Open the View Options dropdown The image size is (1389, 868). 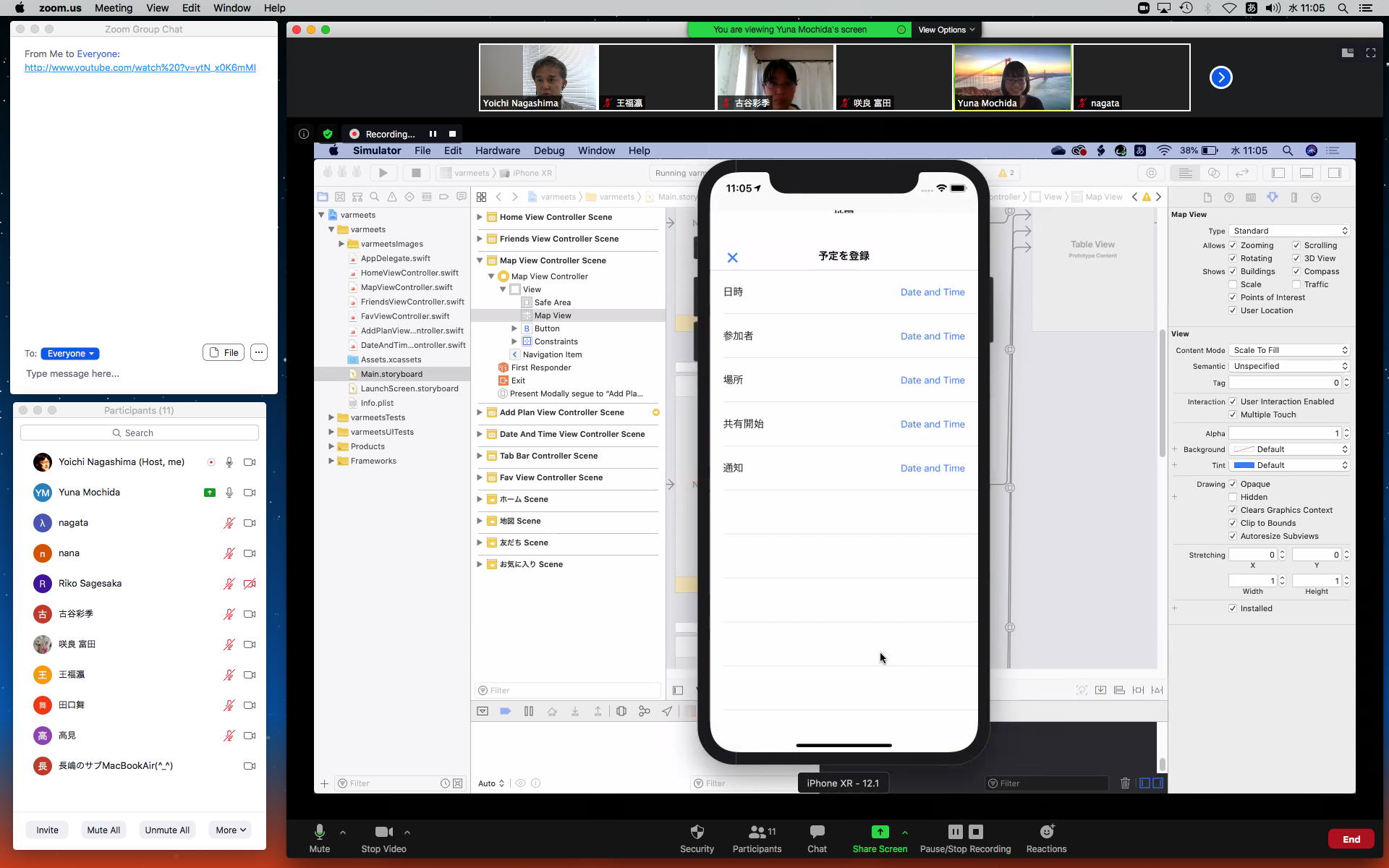pyautogui.click(x=946, y=30)
